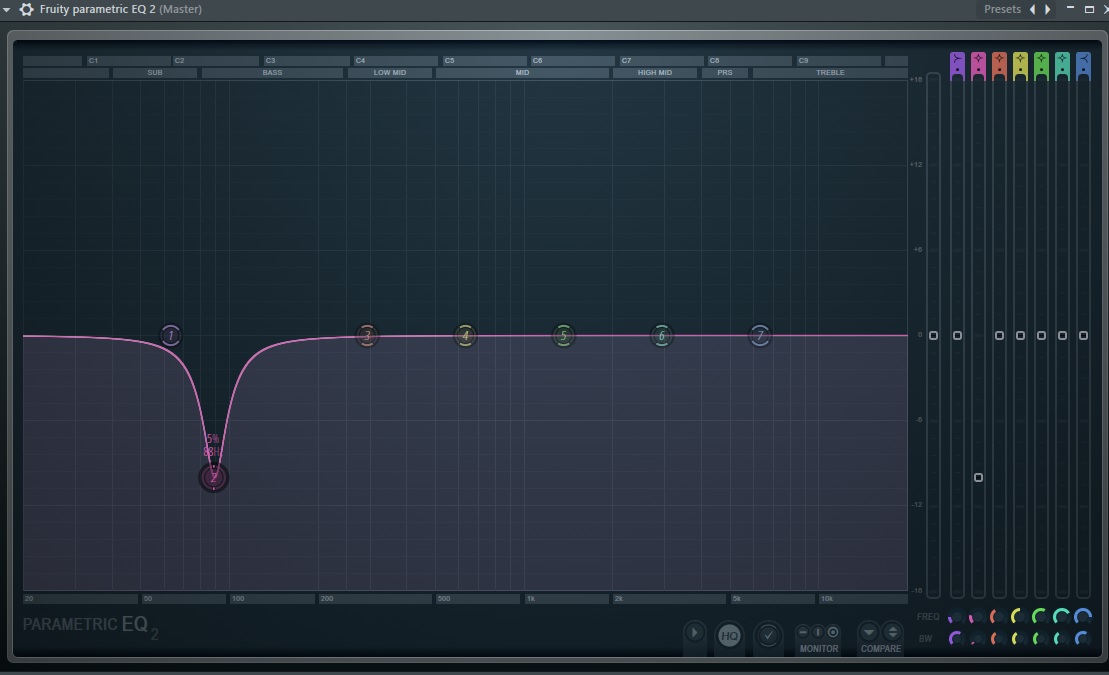Click the PRS frequency range label
Image resolution: width=1109 pixels, height=675 pixels.
point(725,73)
